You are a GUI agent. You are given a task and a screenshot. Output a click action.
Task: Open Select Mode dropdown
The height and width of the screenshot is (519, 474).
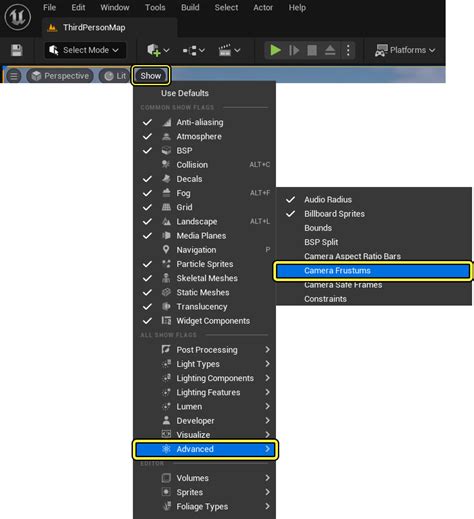[x=85, y=50]
